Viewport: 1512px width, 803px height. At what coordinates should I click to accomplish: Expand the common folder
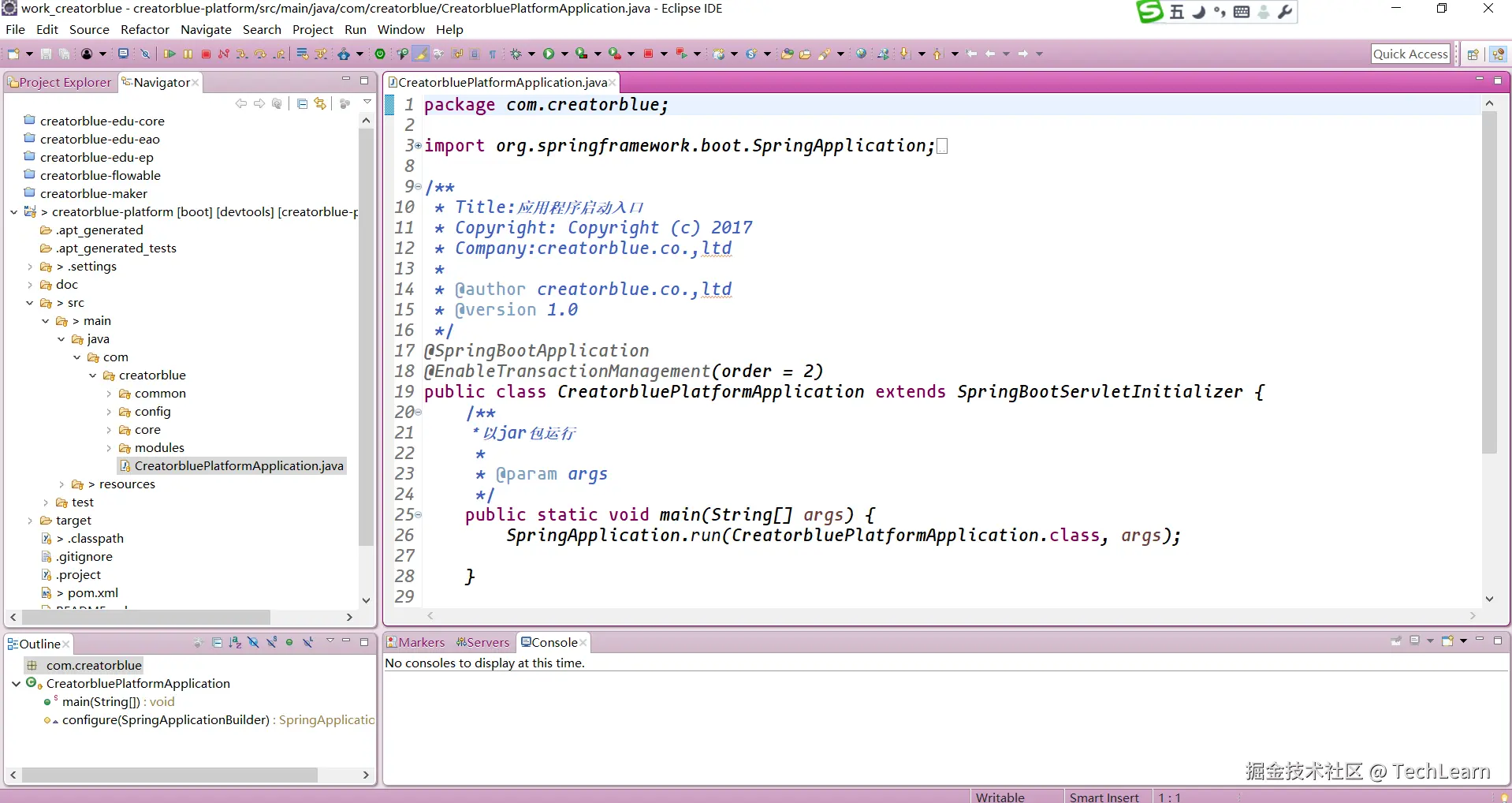109,394
